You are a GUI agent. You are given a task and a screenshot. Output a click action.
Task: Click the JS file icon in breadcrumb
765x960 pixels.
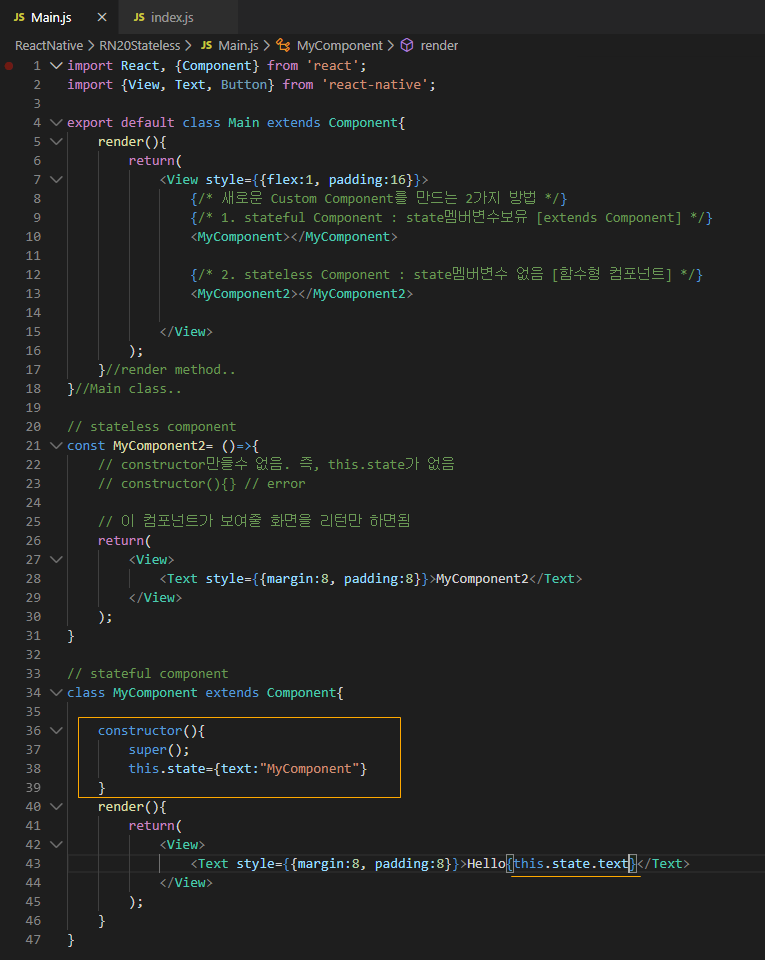[x=206, y=45]
